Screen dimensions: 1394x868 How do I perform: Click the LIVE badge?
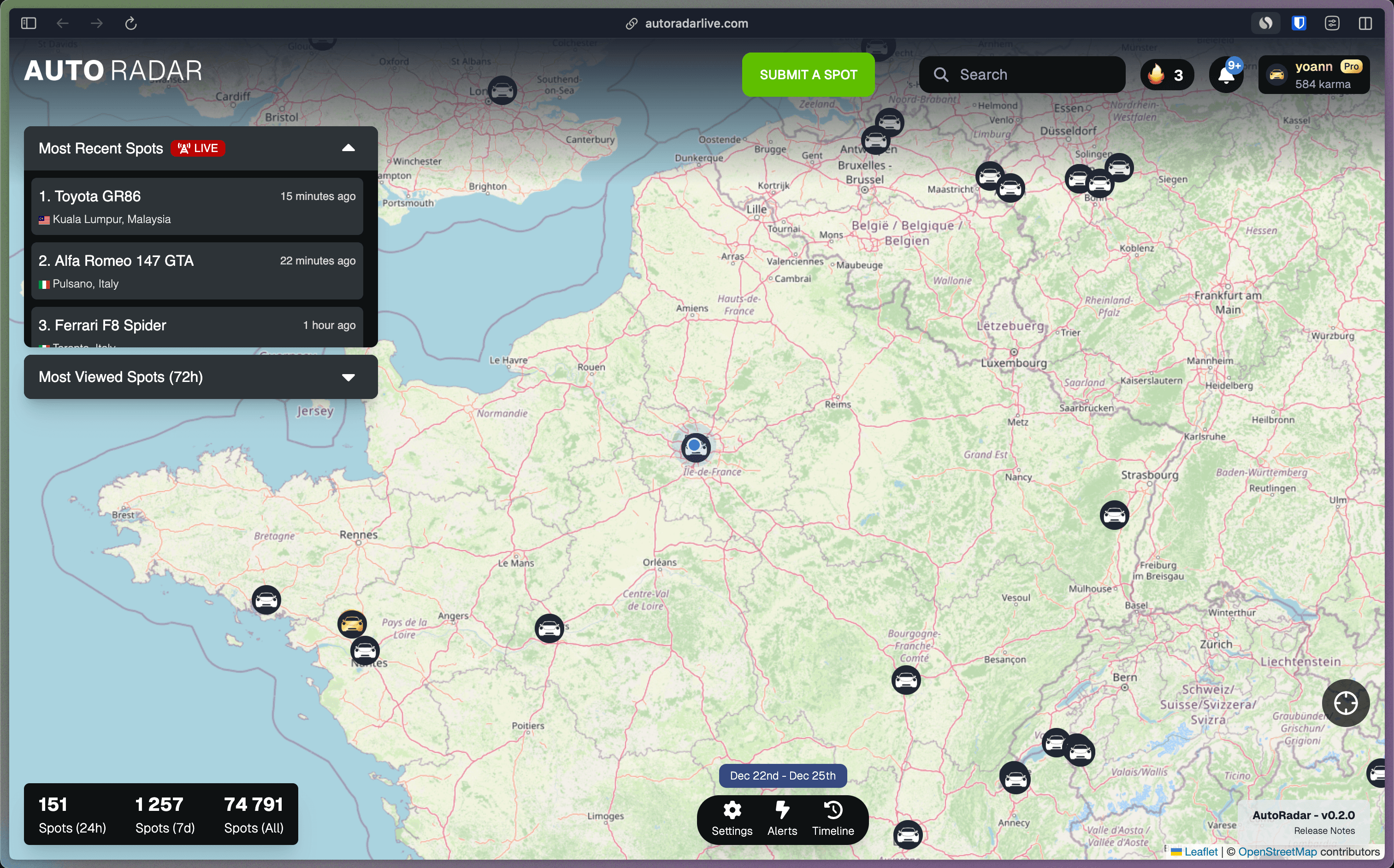(x=198, y=148)
